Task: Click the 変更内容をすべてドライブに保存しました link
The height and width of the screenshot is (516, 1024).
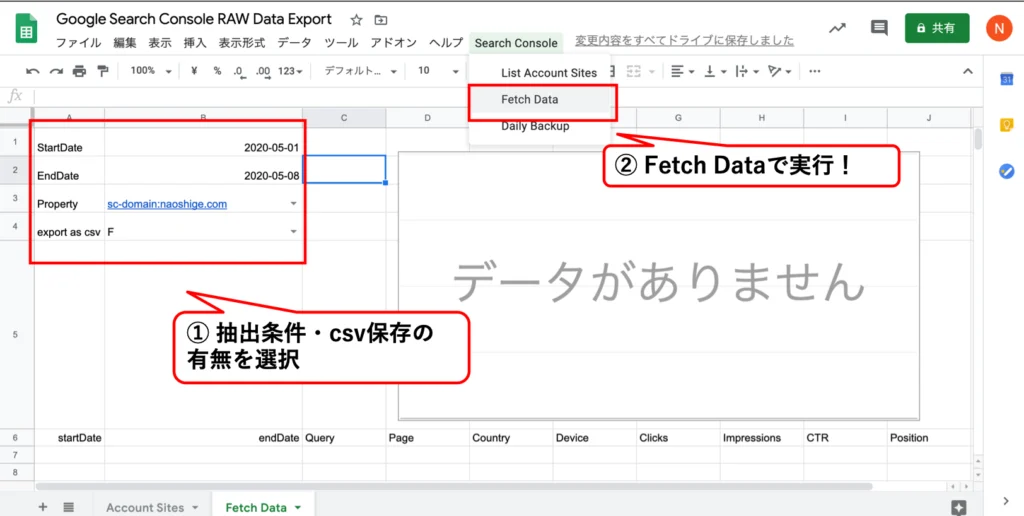Action: tap(684, 41)
